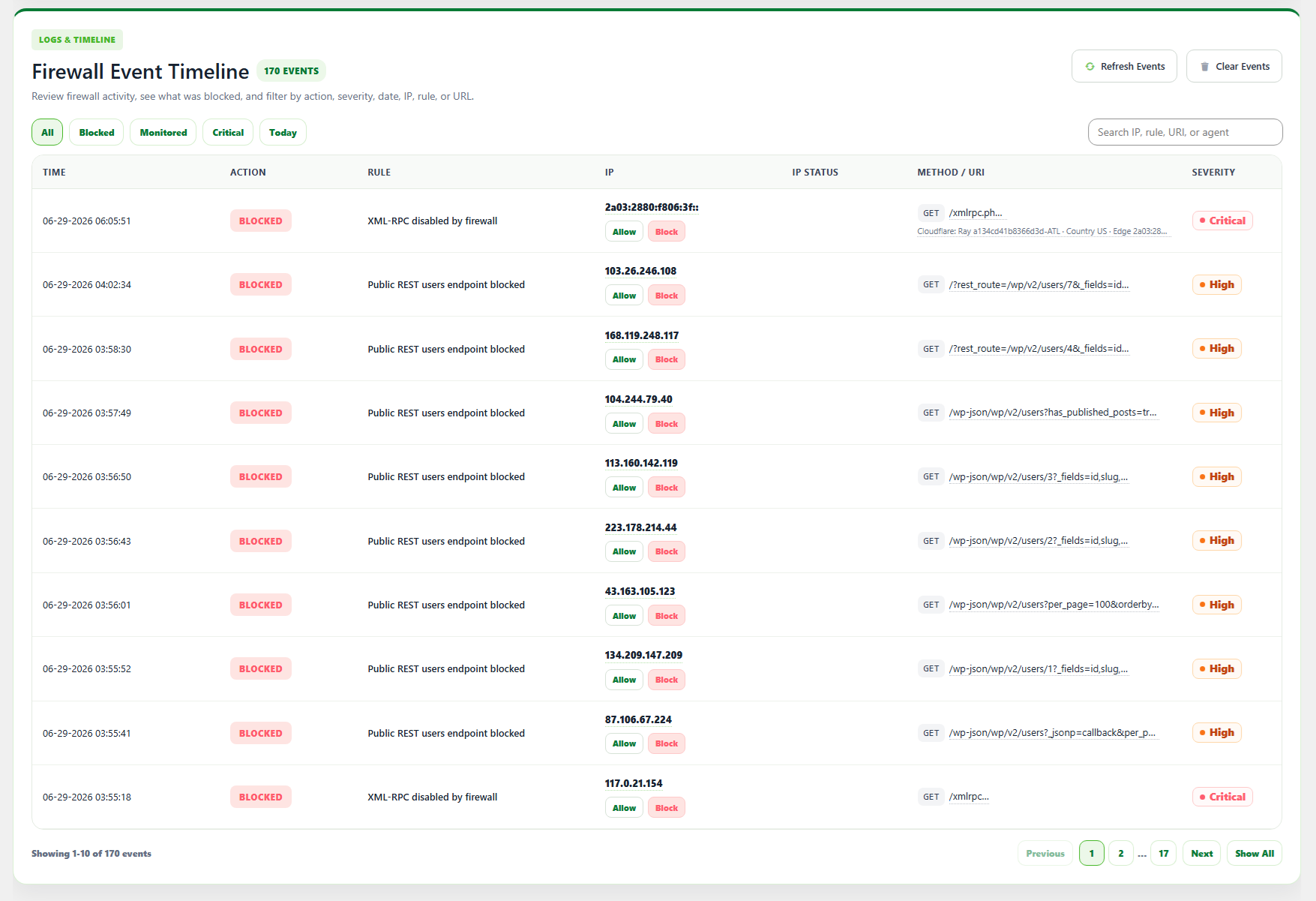Go to page 2 of events
This screenshot has width=1316, height=901.
pyautogui.click(x=1121, y=853)
